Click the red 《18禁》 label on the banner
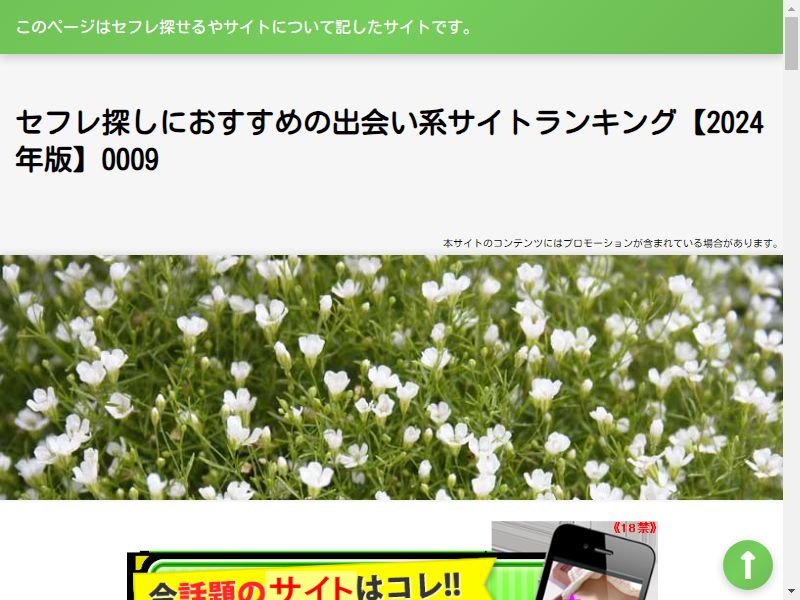 tap(634, 528)
